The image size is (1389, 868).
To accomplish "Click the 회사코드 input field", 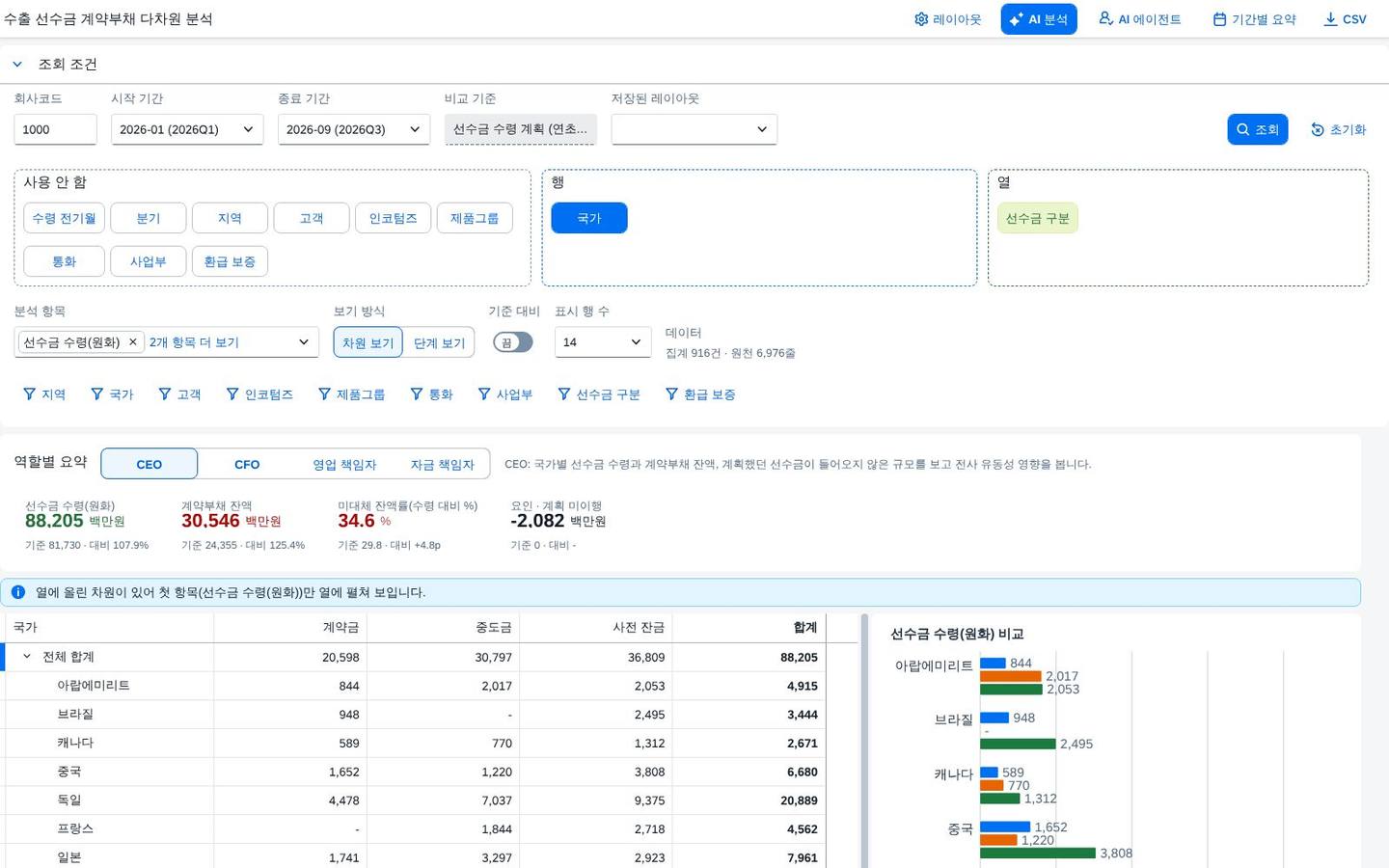I will click(x=55, y=129).
